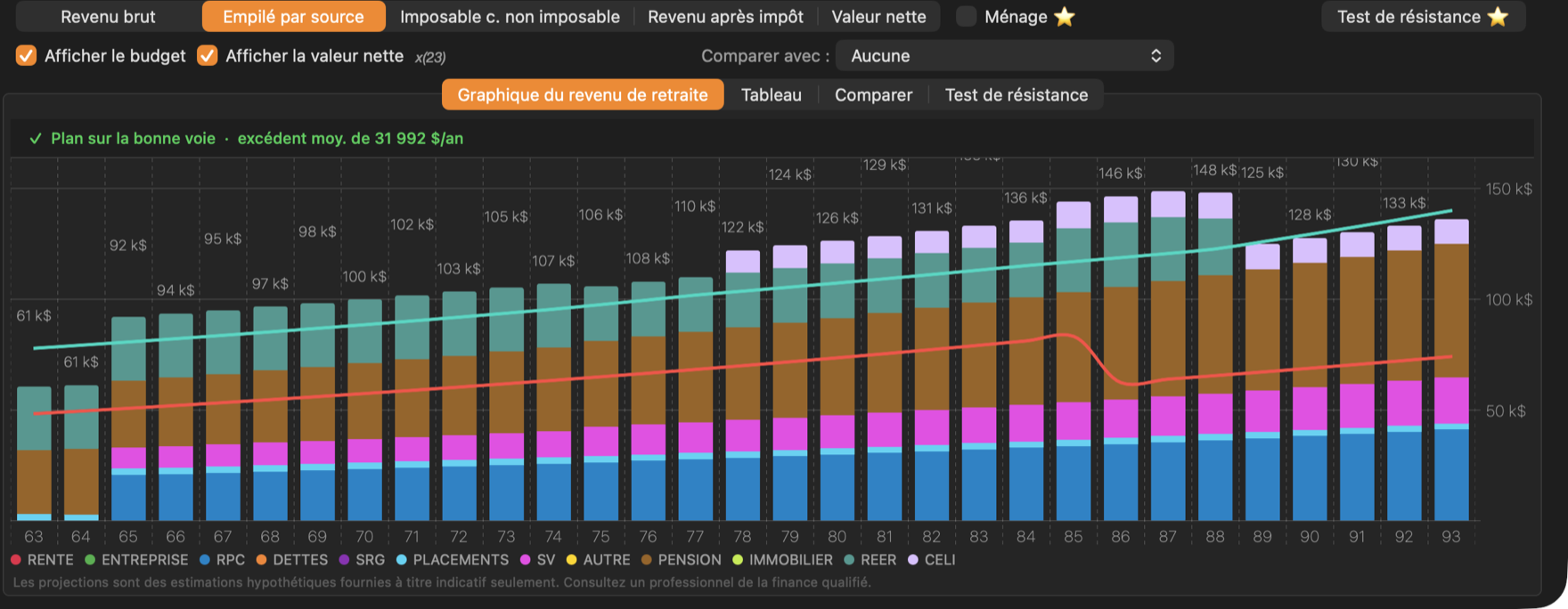Click the star icon beside Ménage

tap(1065, 17)
